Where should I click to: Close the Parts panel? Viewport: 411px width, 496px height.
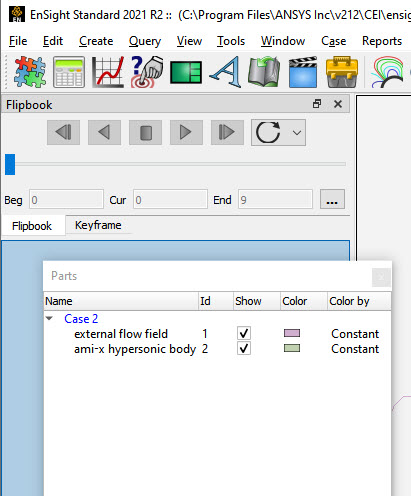coord(381,277)
